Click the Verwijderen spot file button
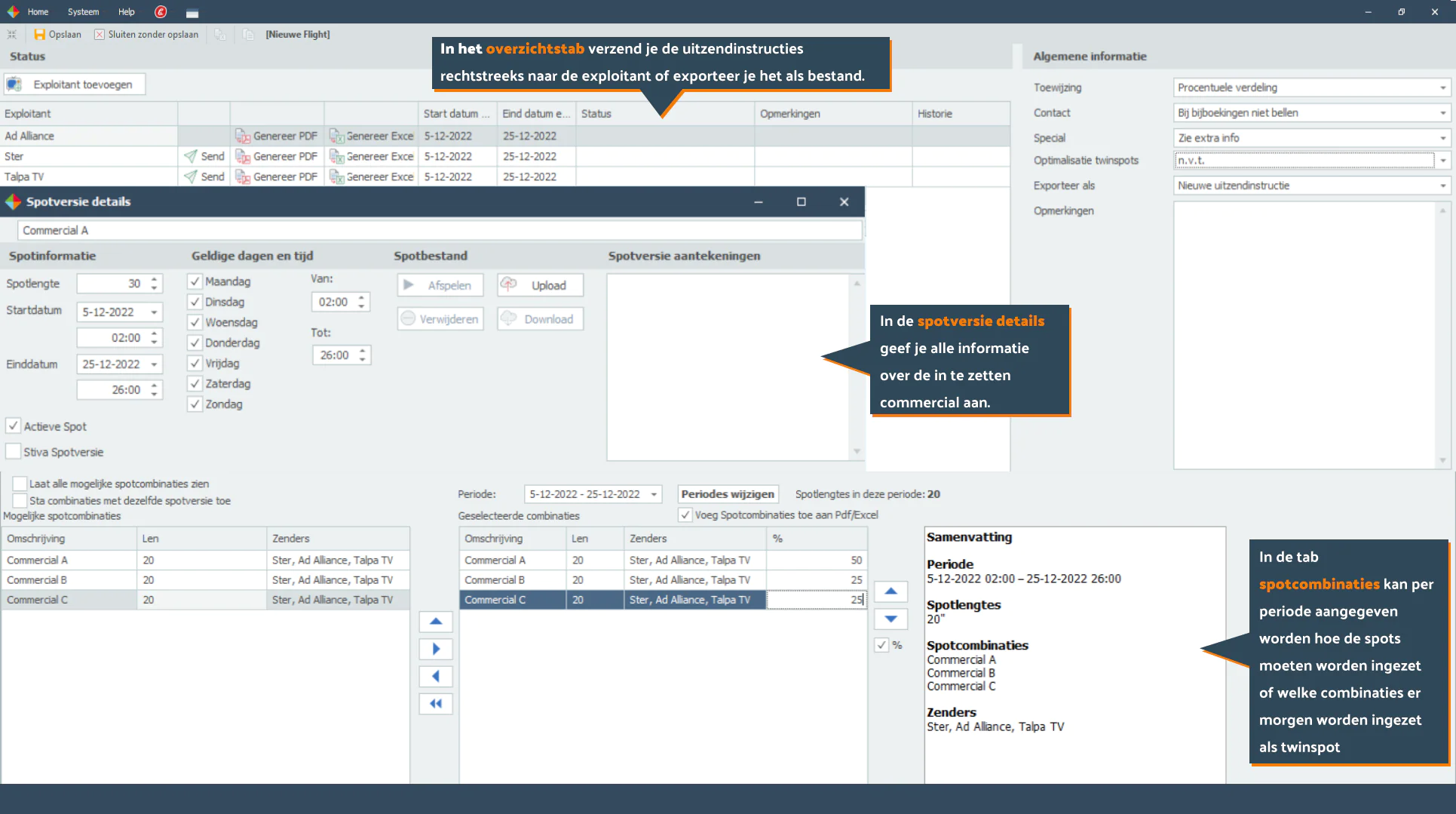 click(x=440, y=319)
